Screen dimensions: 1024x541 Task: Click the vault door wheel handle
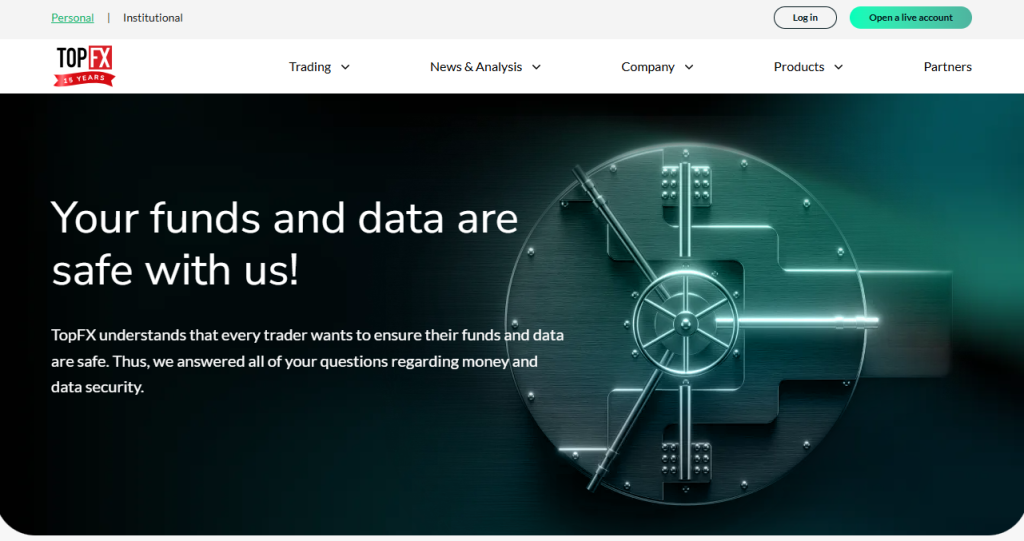[x=684, y=321]
